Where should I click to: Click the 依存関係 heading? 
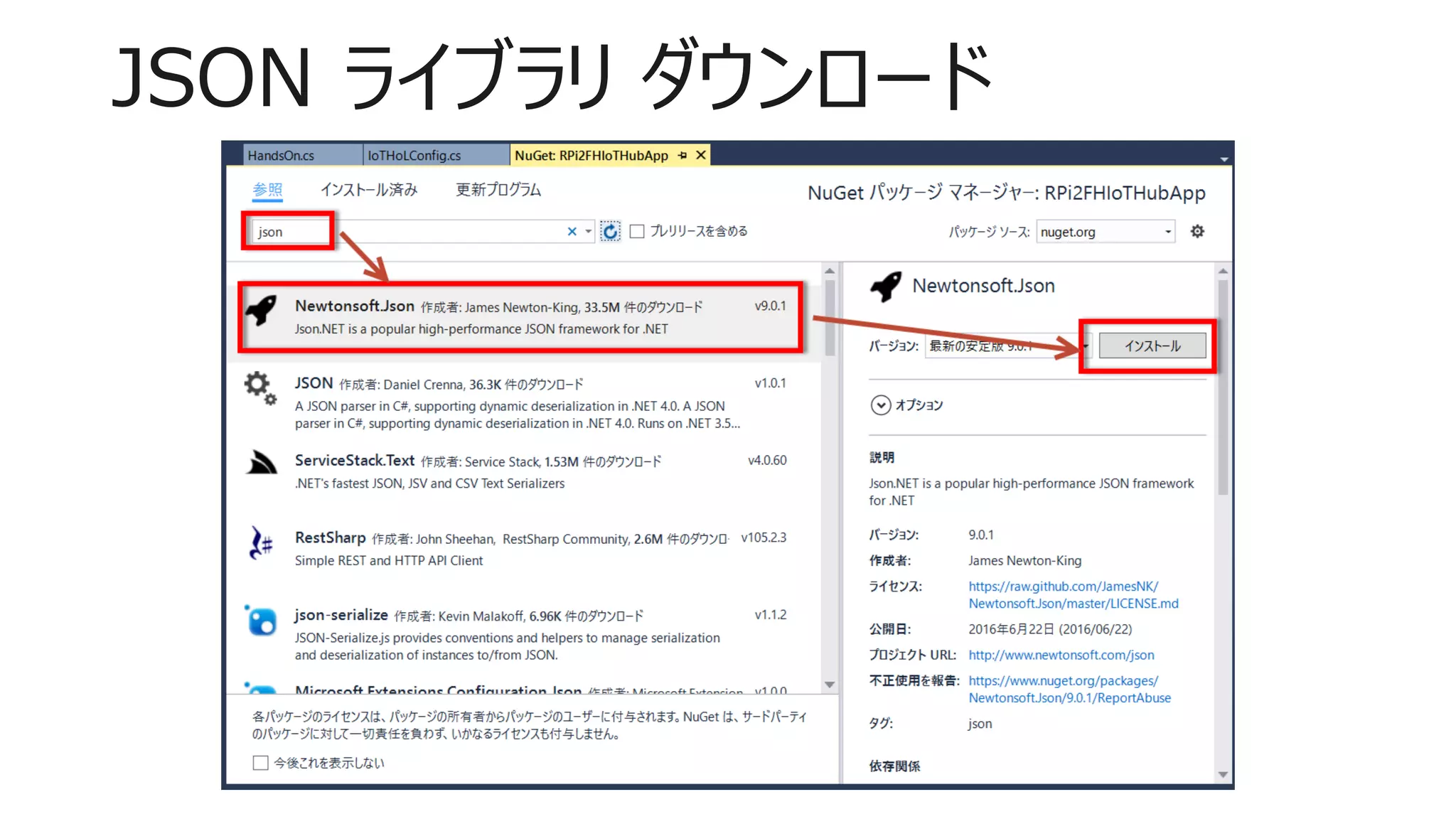894,766
